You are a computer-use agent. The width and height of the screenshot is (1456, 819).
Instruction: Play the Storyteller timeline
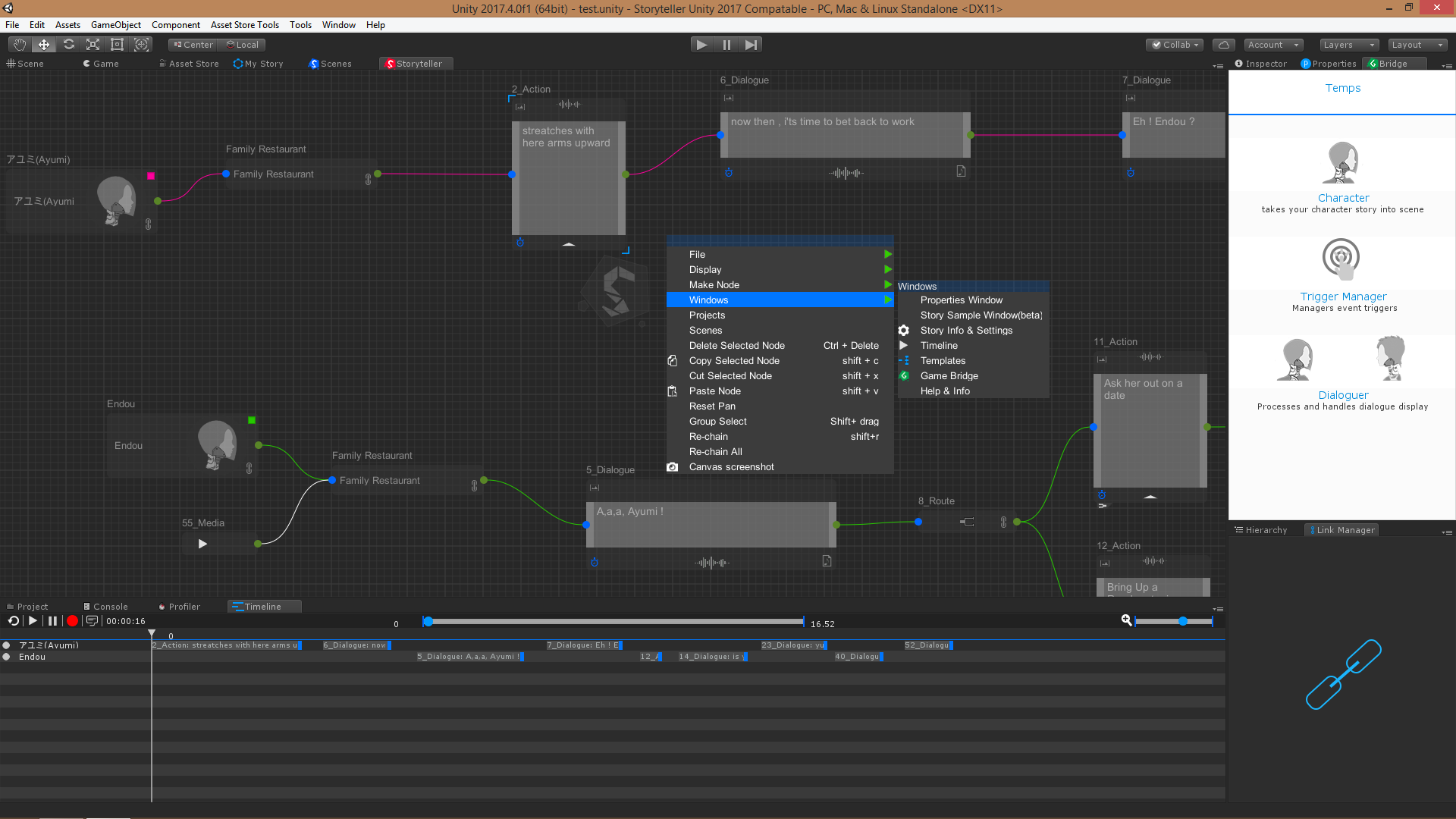click(x=33, y=621)
